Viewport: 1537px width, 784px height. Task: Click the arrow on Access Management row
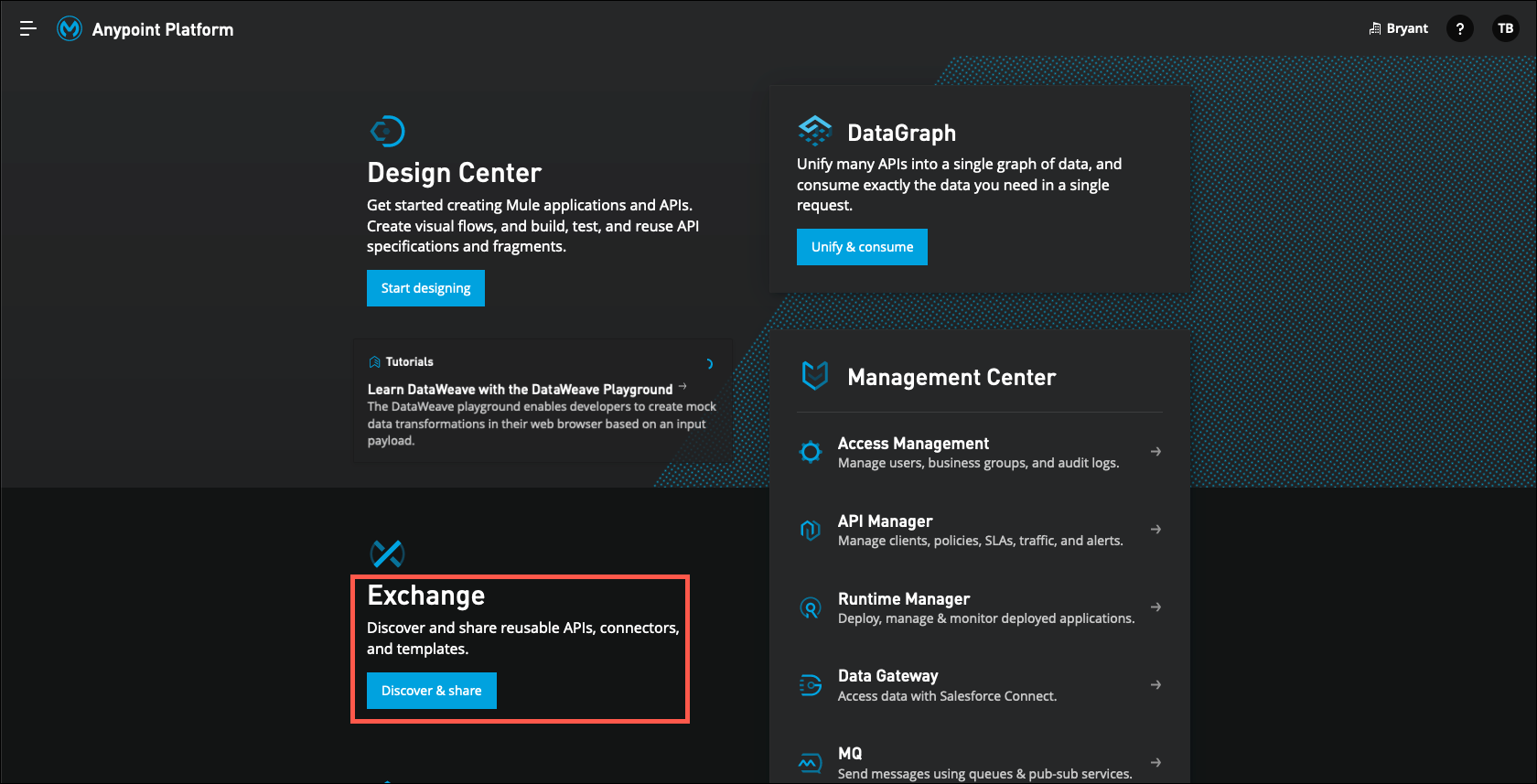tap(1155, 452)
